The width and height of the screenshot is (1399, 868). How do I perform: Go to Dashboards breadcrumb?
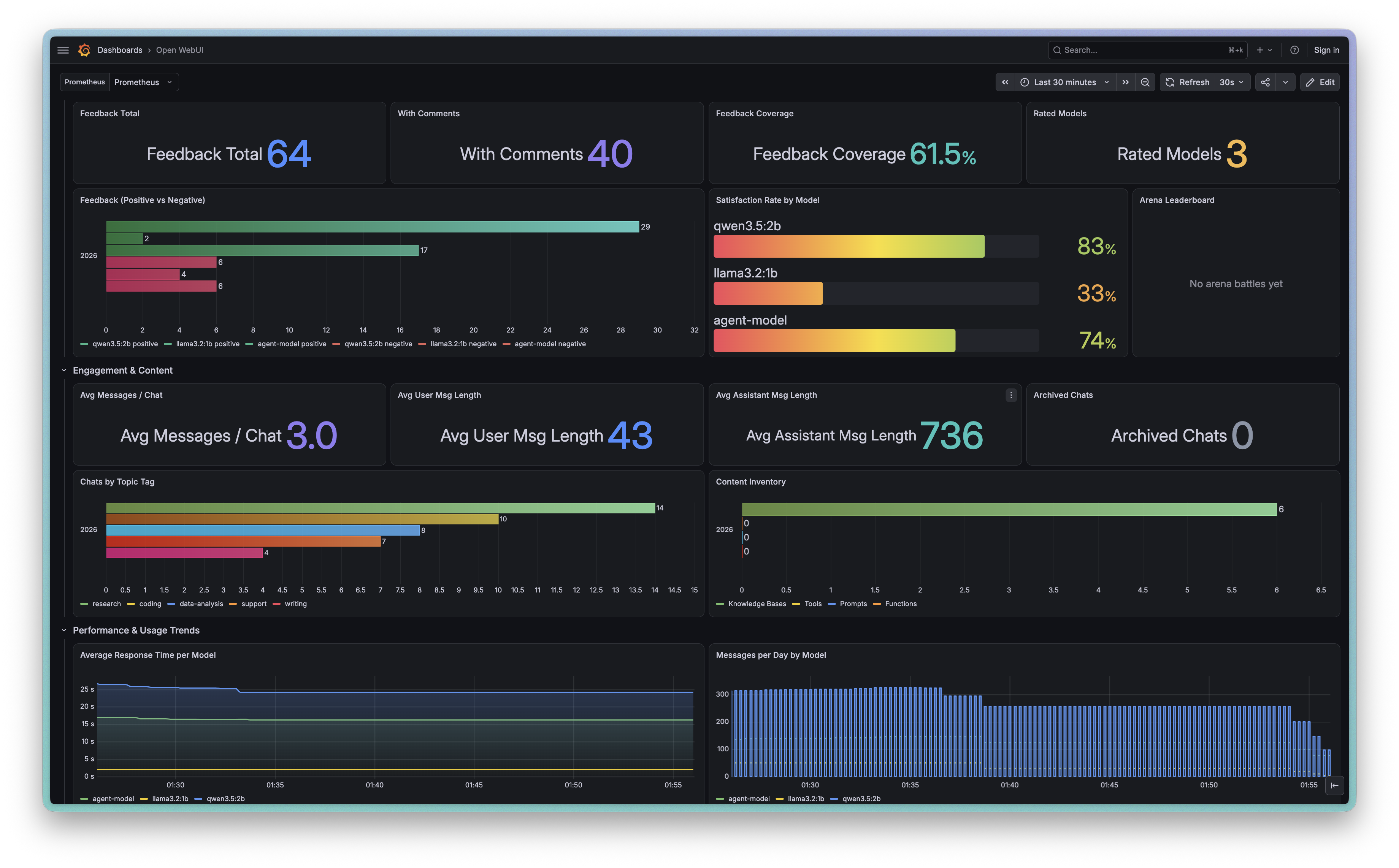119,50
